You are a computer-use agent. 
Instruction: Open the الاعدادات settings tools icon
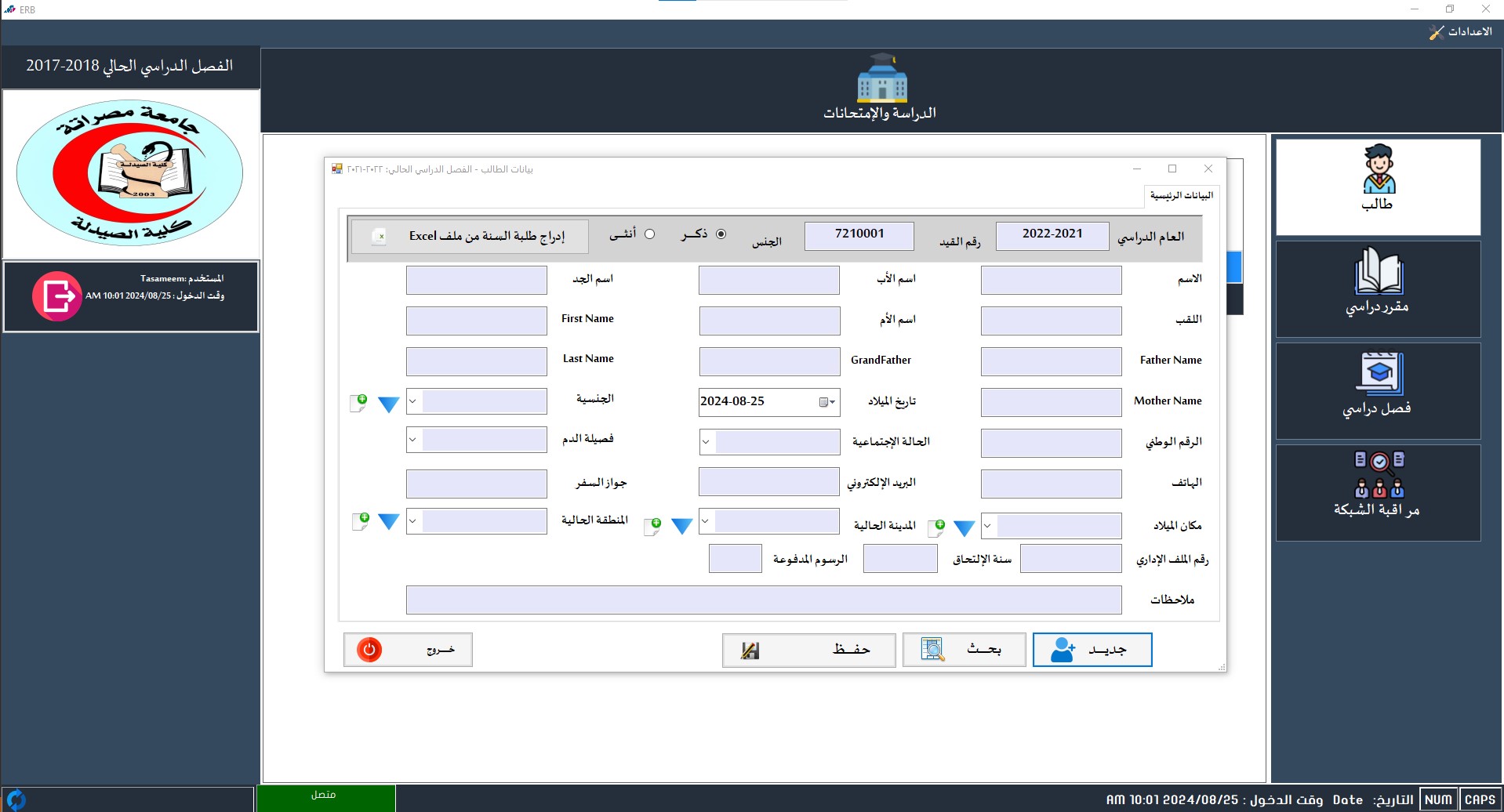(x=1437, y=32)
